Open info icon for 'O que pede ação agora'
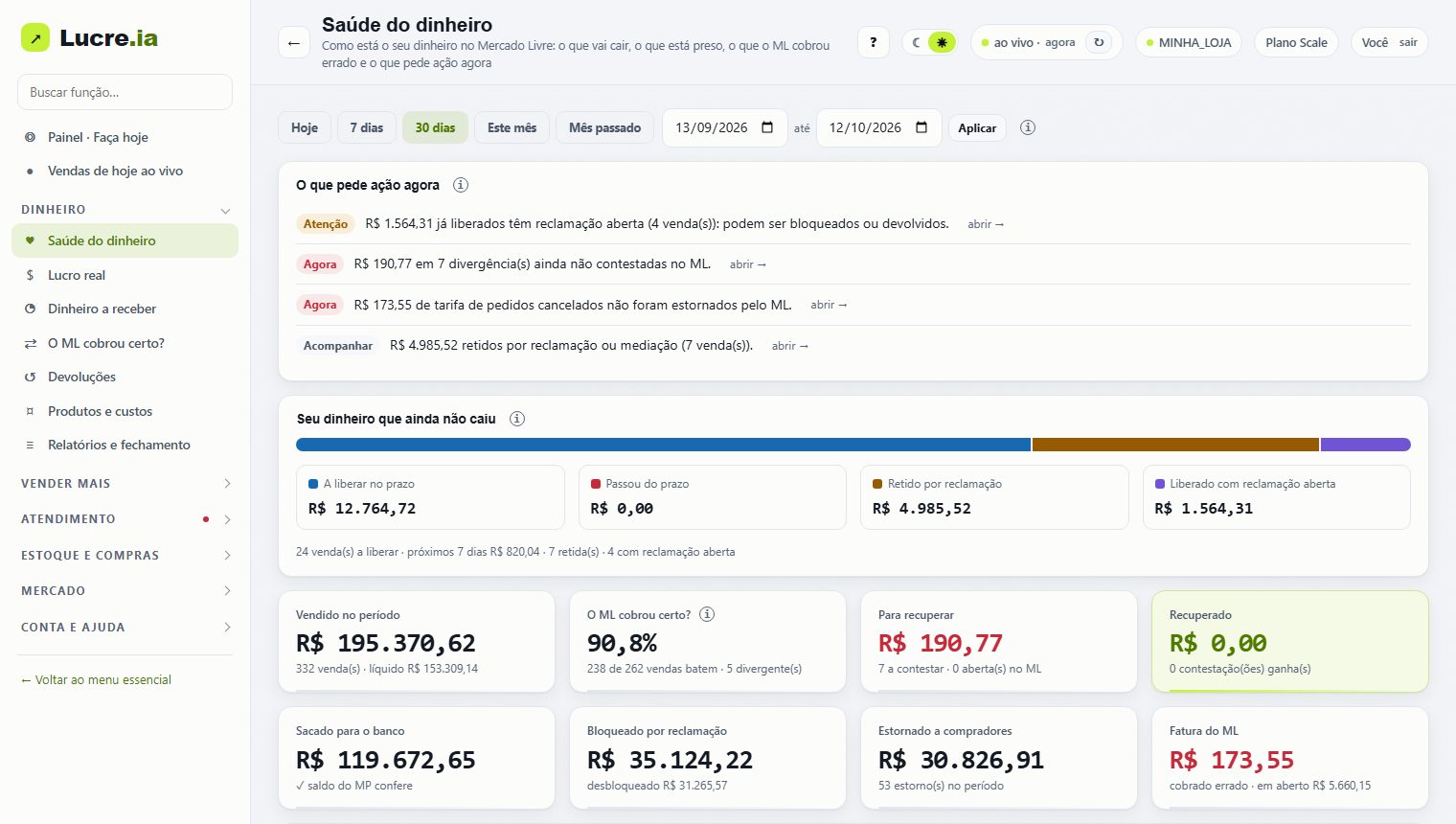The image size is (1456, 824). pos(461,185)
